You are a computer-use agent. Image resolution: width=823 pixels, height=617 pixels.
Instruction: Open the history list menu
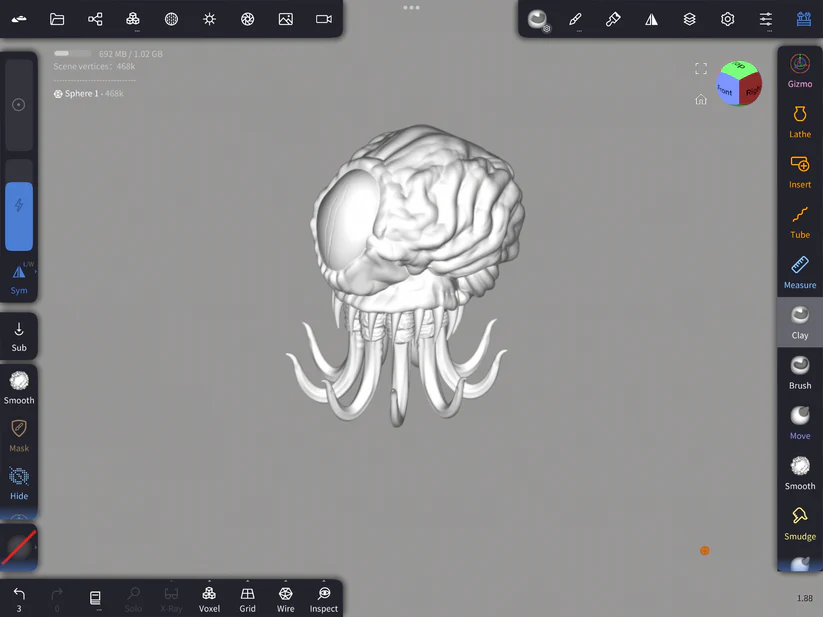tap(95, 598)
